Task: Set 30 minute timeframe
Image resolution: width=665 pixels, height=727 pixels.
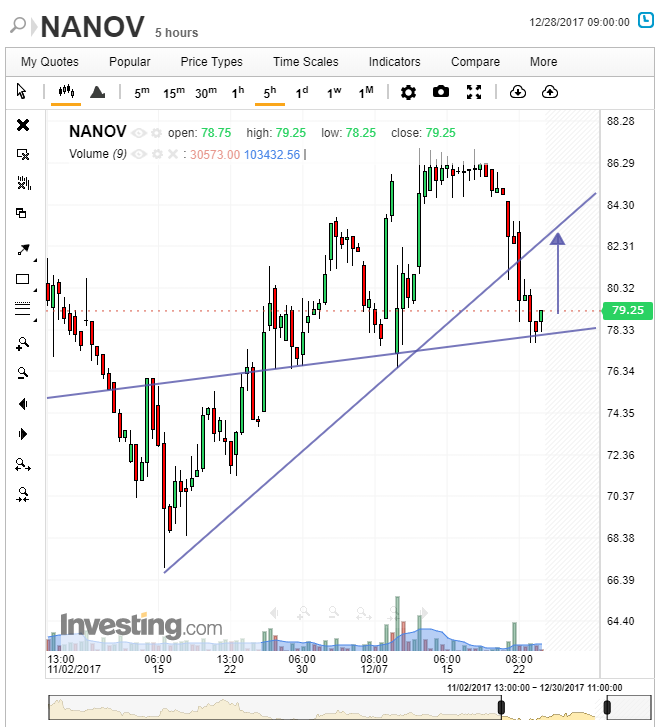Action: [x=206, y=92]
